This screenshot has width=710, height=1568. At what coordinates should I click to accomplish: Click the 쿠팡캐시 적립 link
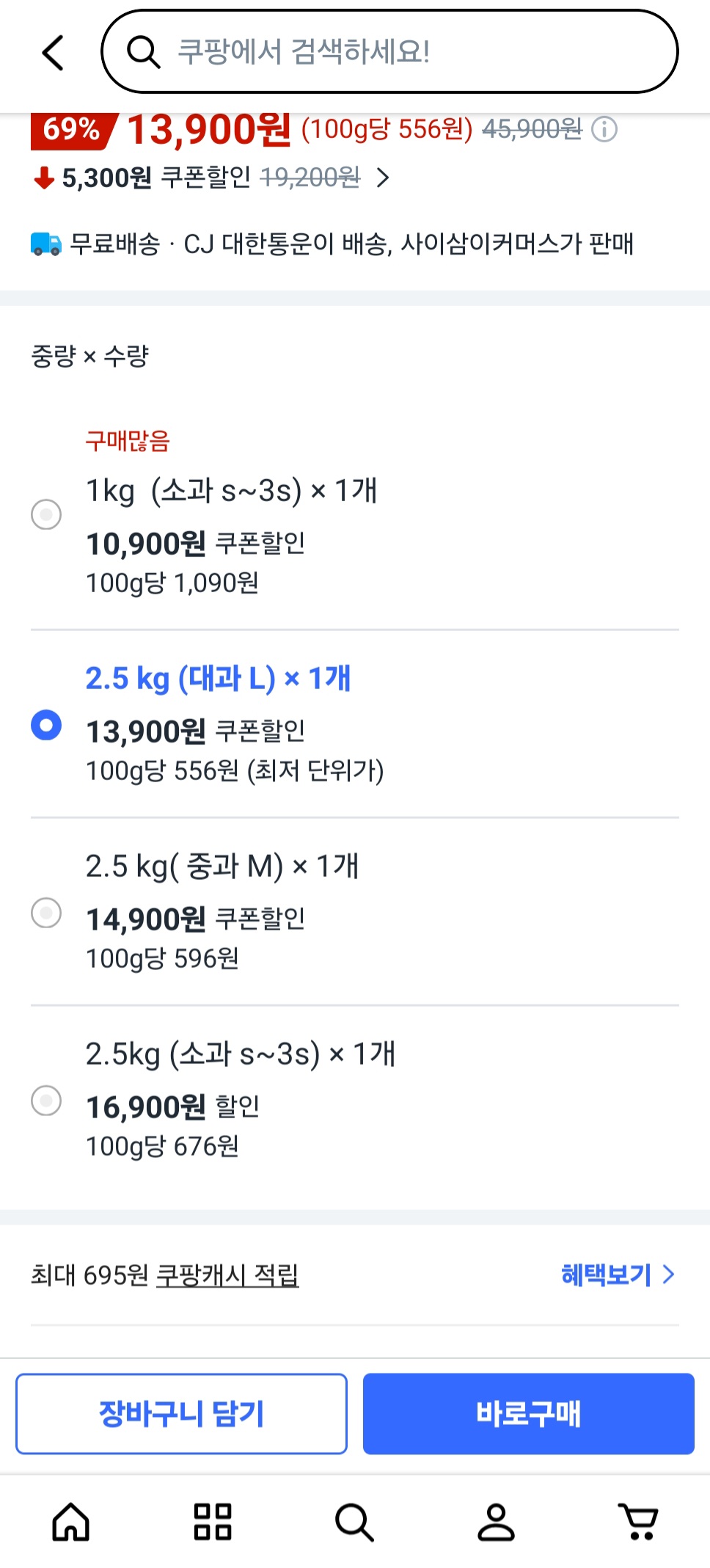227,1275
